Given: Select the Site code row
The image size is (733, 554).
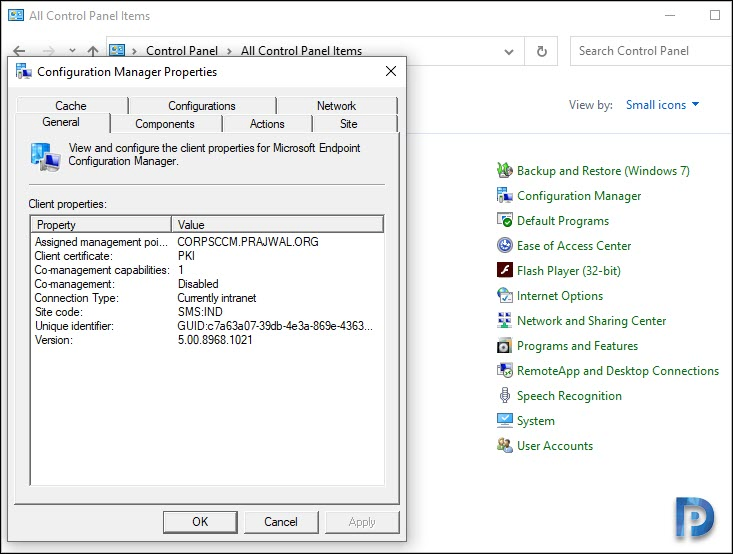Looking at the screenshot, I should 207,312.
